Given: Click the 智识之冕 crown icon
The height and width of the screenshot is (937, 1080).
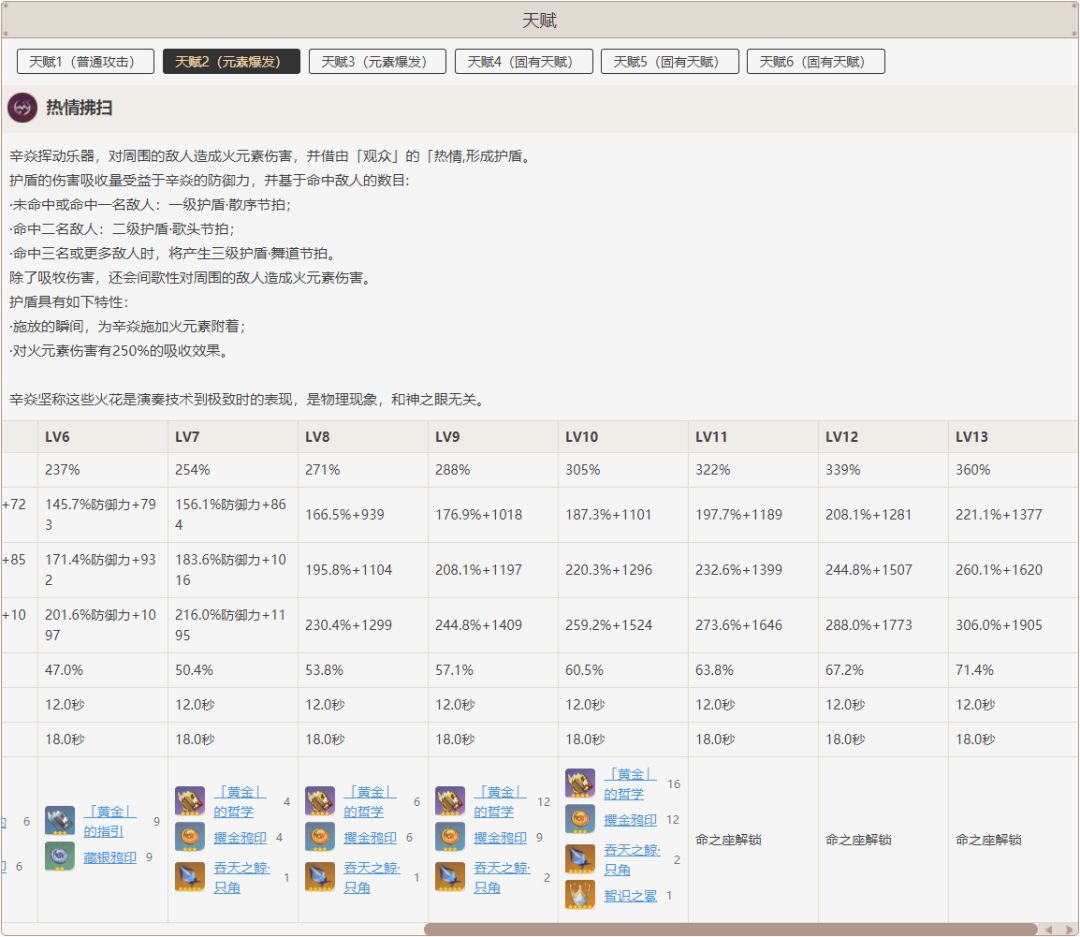Looking at the screenshot, I should click(x=580, y=895).
